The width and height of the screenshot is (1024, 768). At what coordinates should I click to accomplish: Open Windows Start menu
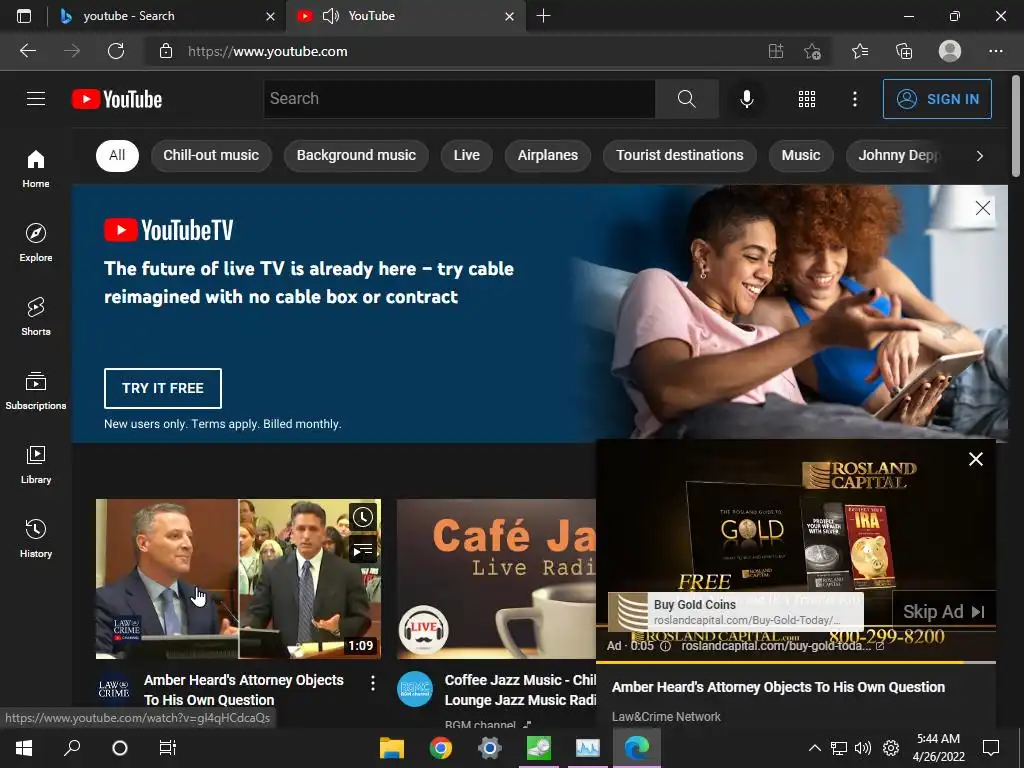pyautogui.click(x=24, y=748)
